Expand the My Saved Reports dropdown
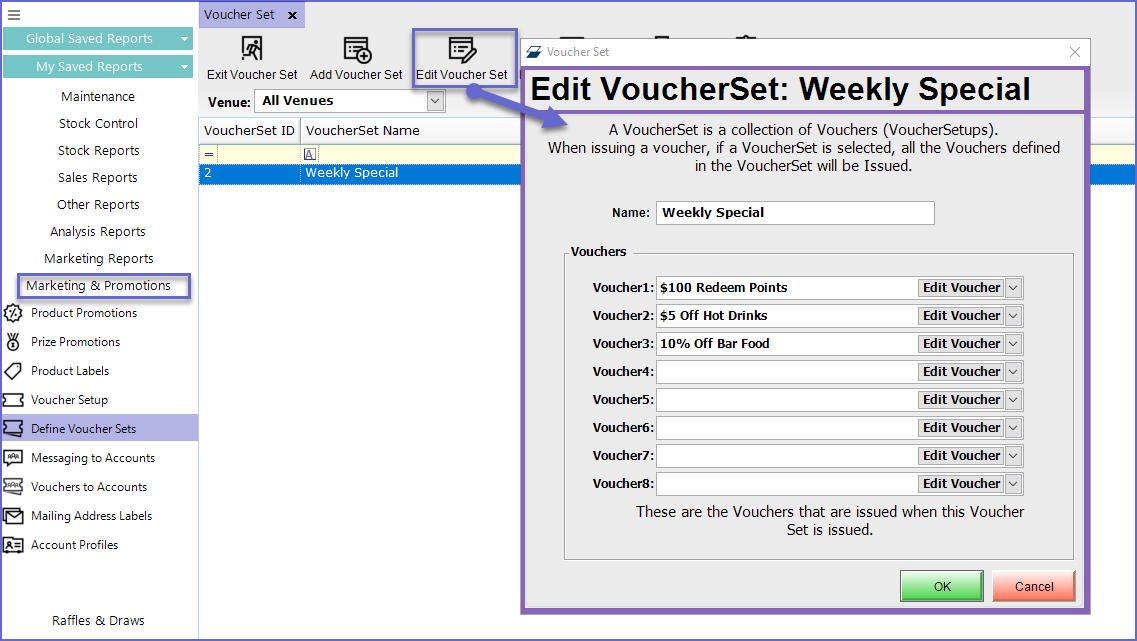Screen dimensions: 1137x641 (x=184, y=67)
